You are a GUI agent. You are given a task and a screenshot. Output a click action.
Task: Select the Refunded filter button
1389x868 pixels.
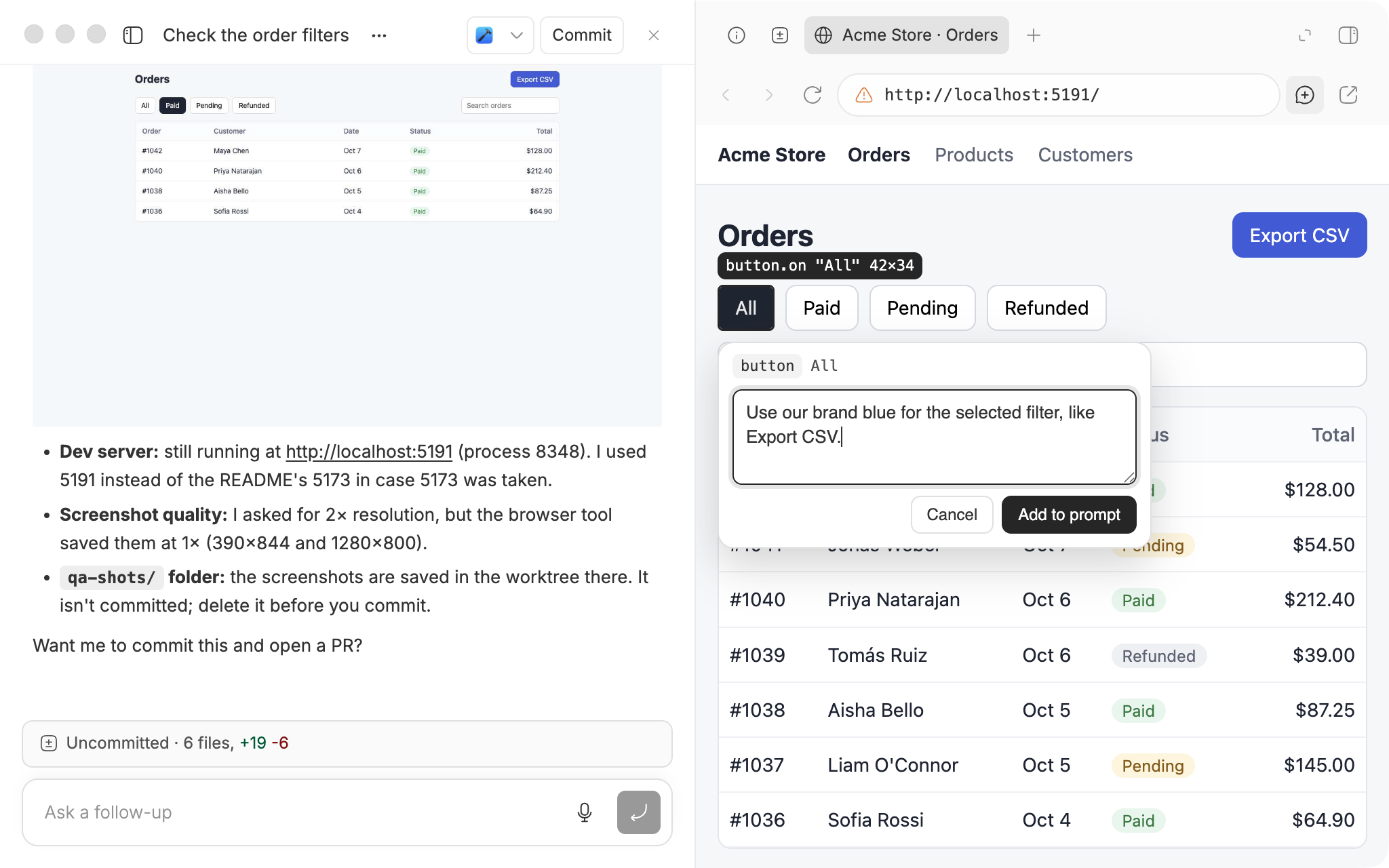[1046, 308]
